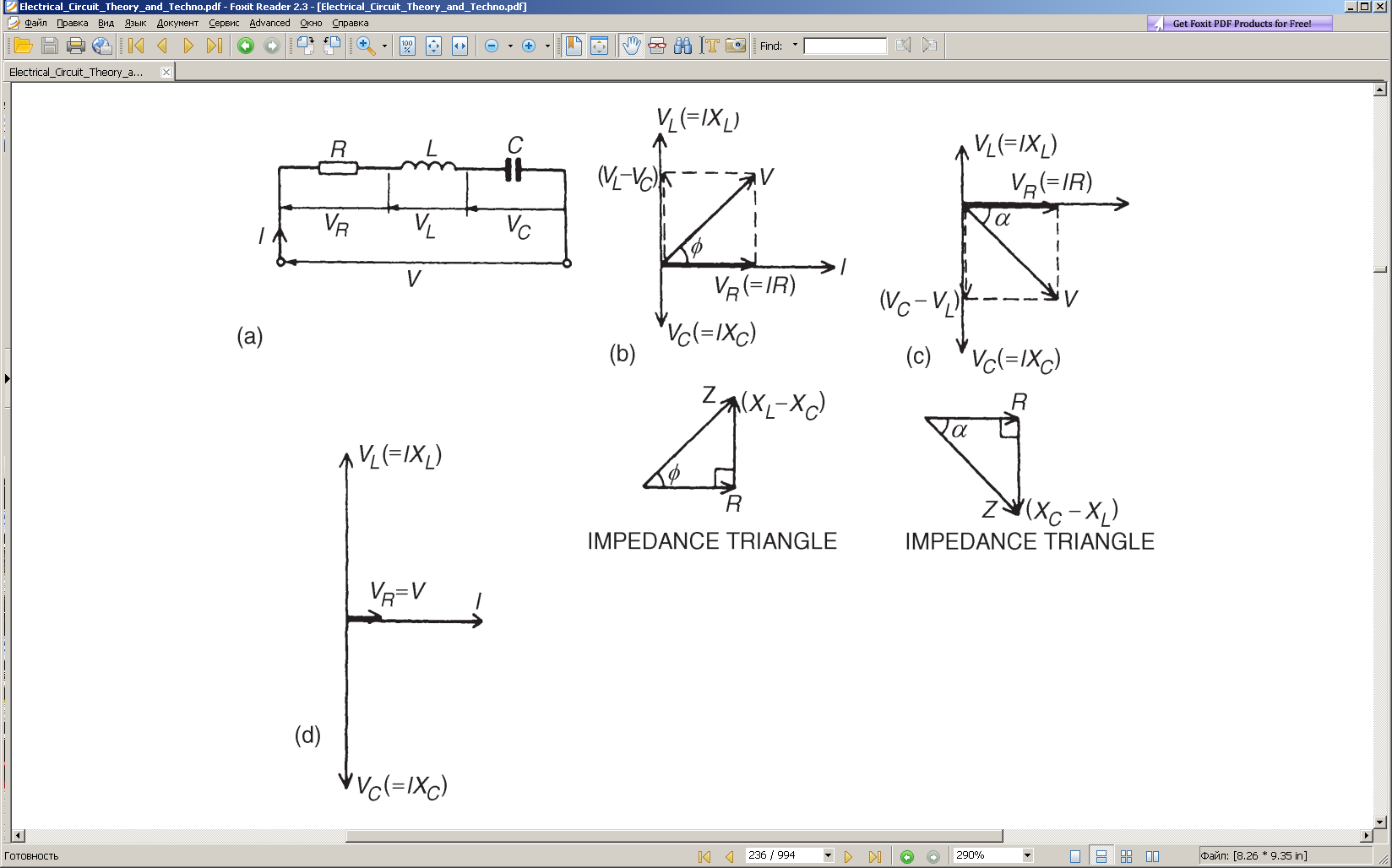The height and width of the screenshot is (868, 1392).
Task: Open search with binoculars icon
Action: point(683,46)
